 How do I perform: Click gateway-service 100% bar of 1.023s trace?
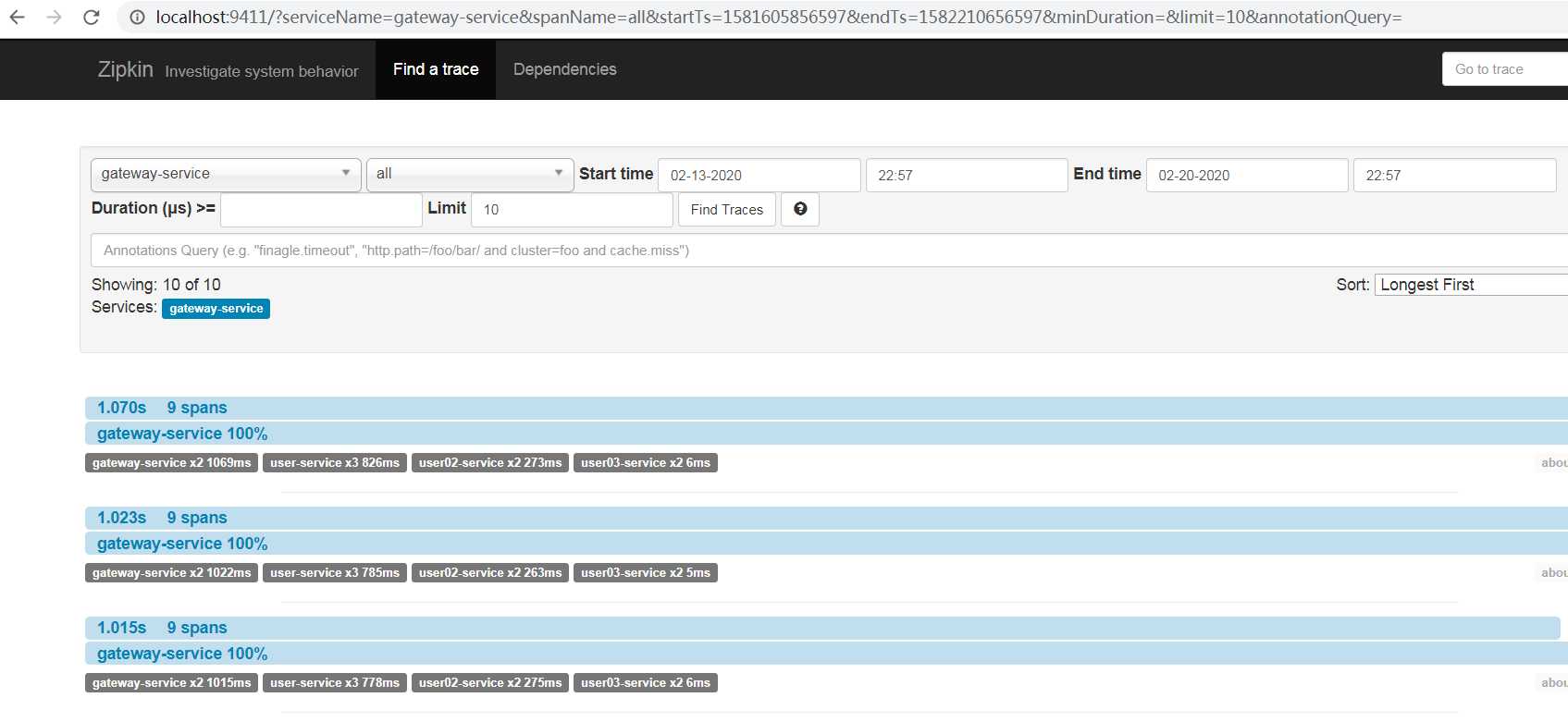[x=826, y=544]
